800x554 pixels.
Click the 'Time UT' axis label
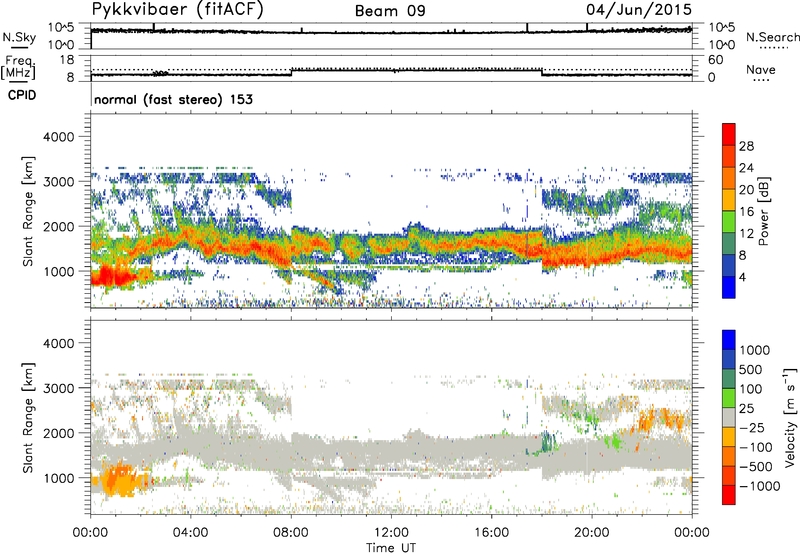(391, 548)
